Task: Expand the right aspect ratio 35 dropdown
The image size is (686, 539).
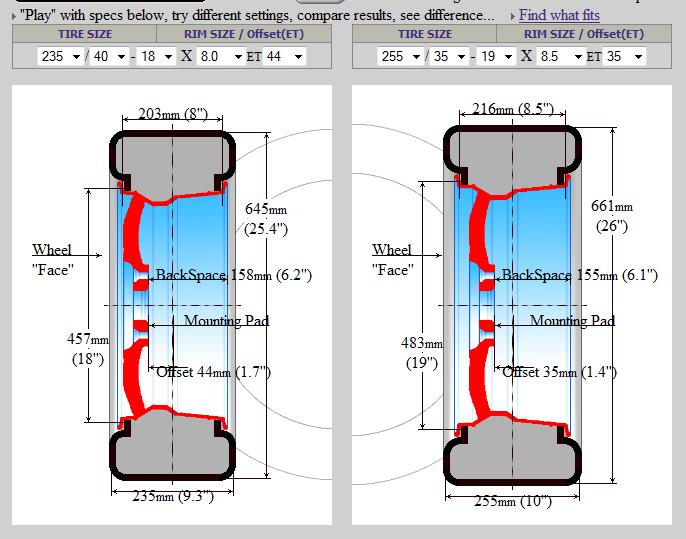Action: point(449,57)
